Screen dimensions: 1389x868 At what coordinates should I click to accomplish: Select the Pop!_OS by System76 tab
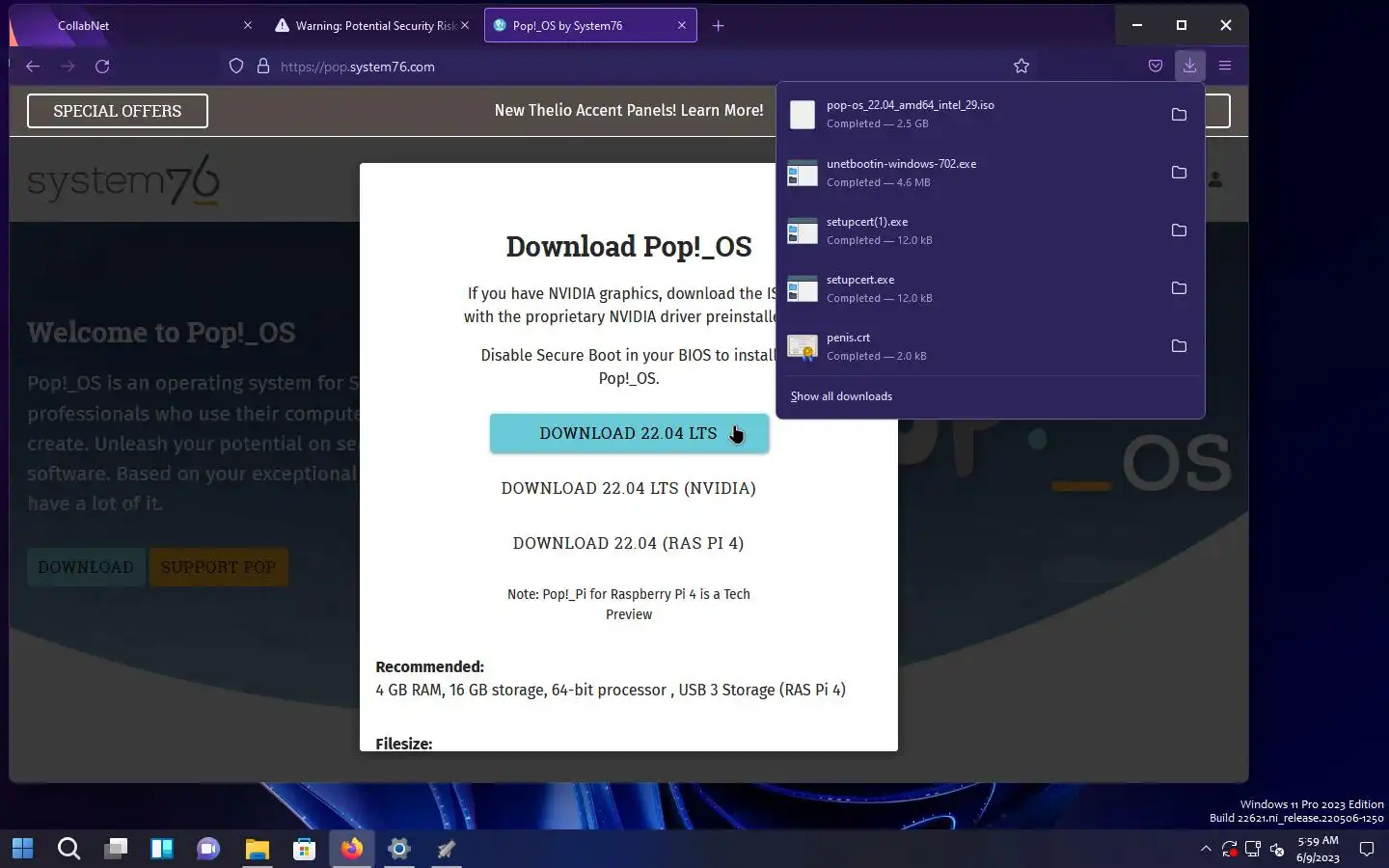(x=590, y=26)
